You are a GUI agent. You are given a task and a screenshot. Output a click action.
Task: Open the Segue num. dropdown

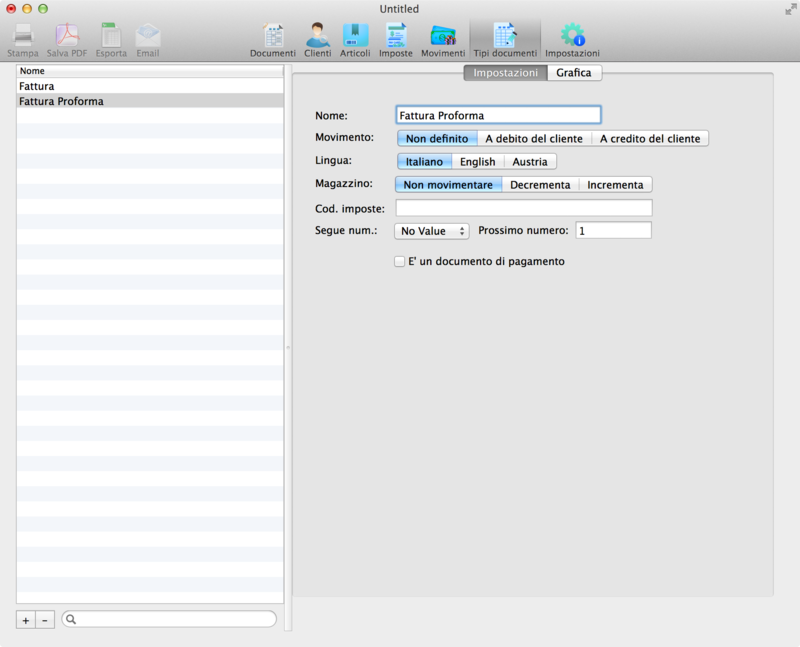coord(432,231)
